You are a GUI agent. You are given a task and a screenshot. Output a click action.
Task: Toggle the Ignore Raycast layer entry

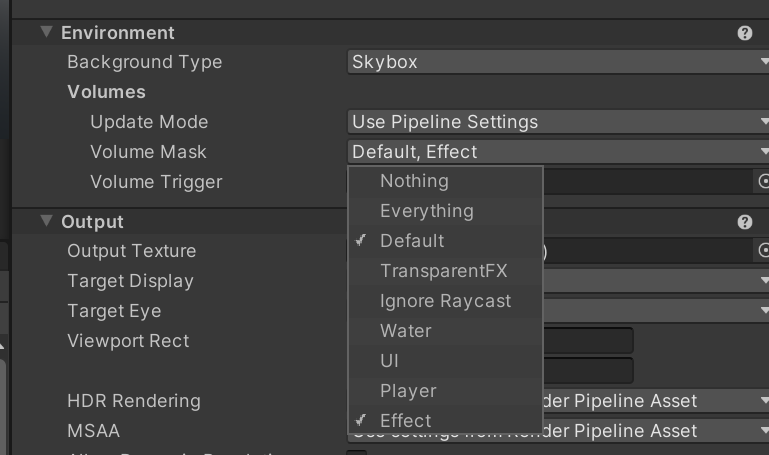[445, 301]
